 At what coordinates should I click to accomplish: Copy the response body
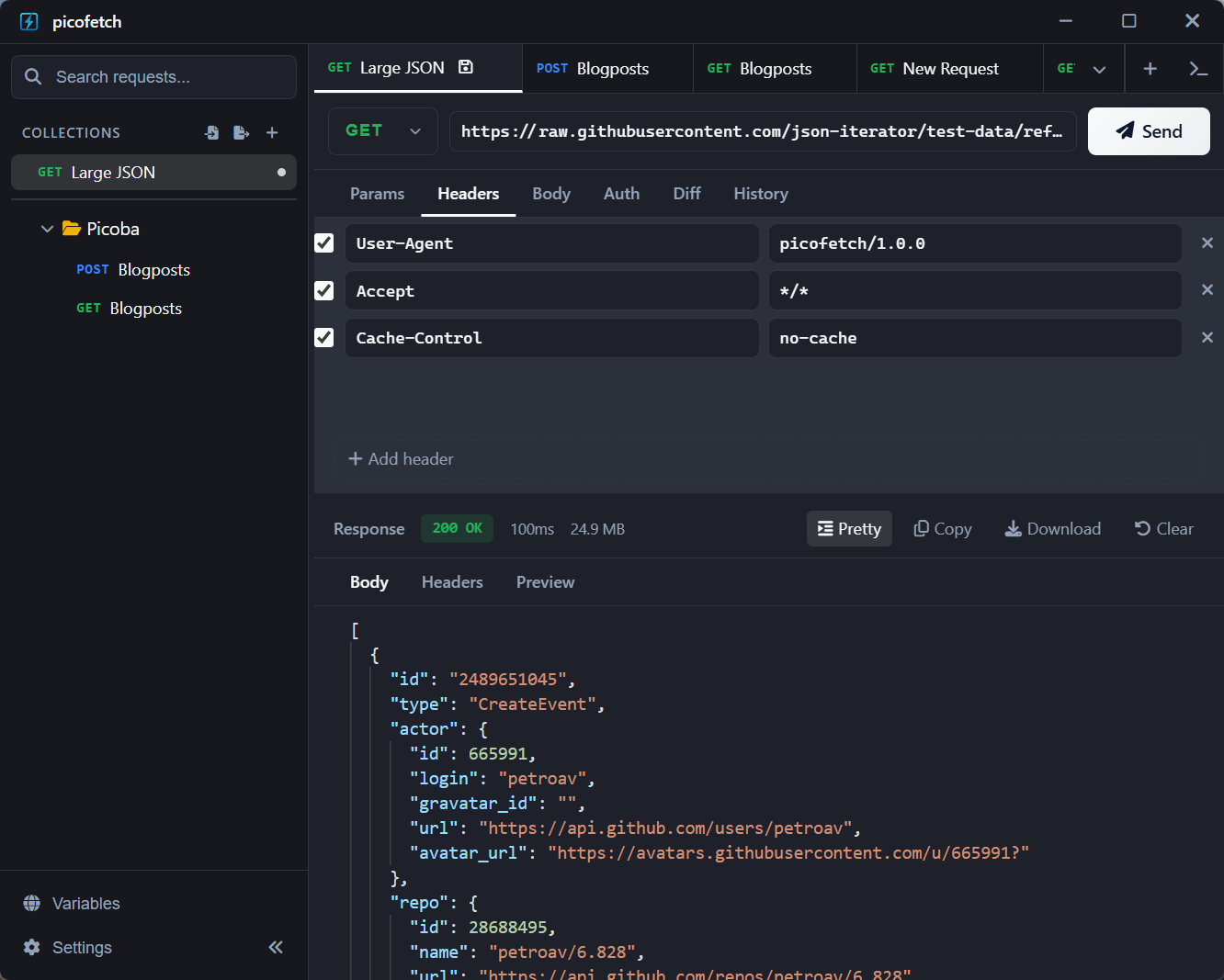[x=943, y=529]
